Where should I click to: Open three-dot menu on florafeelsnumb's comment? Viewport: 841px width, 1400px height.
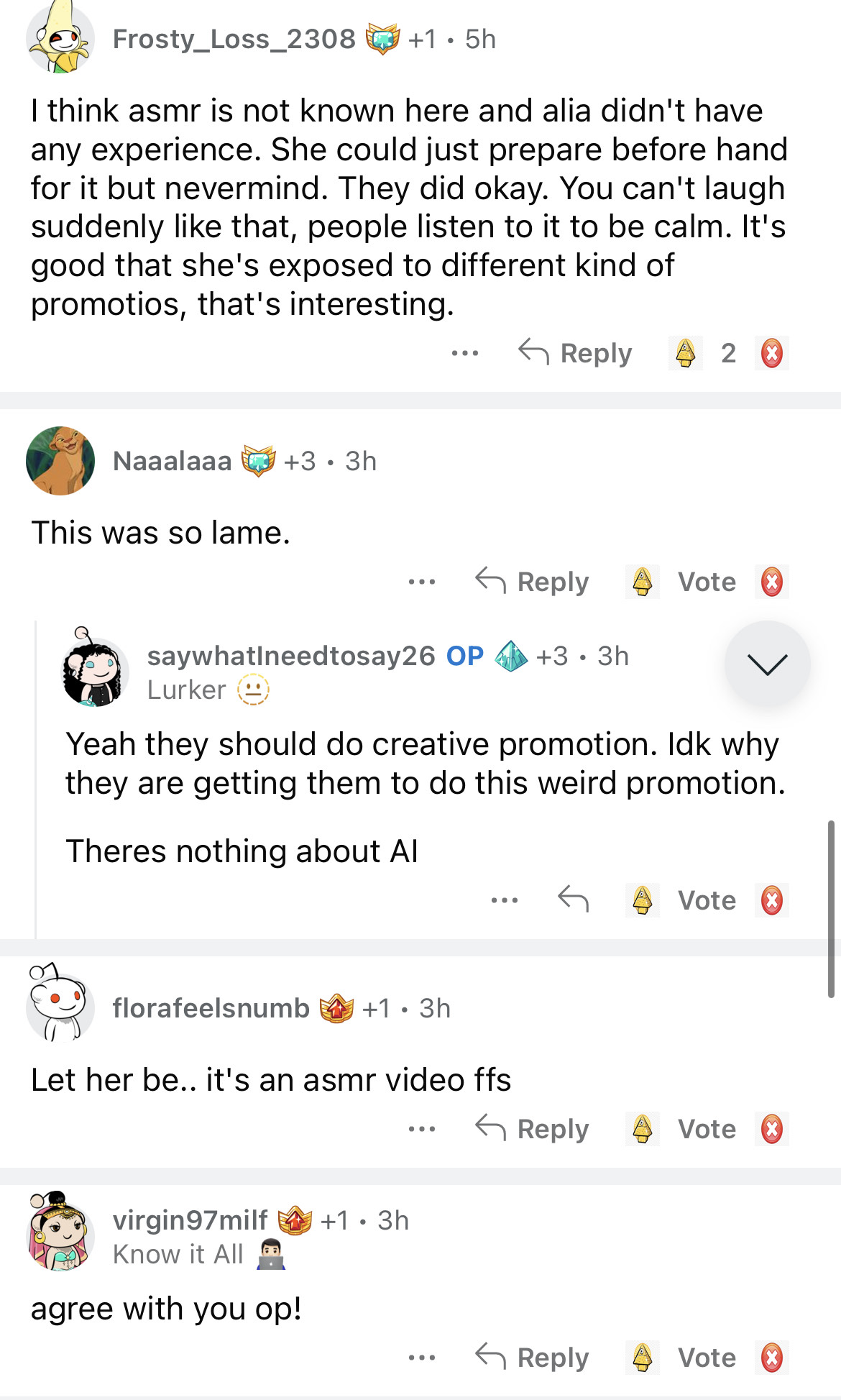[x=422, y=1129]
